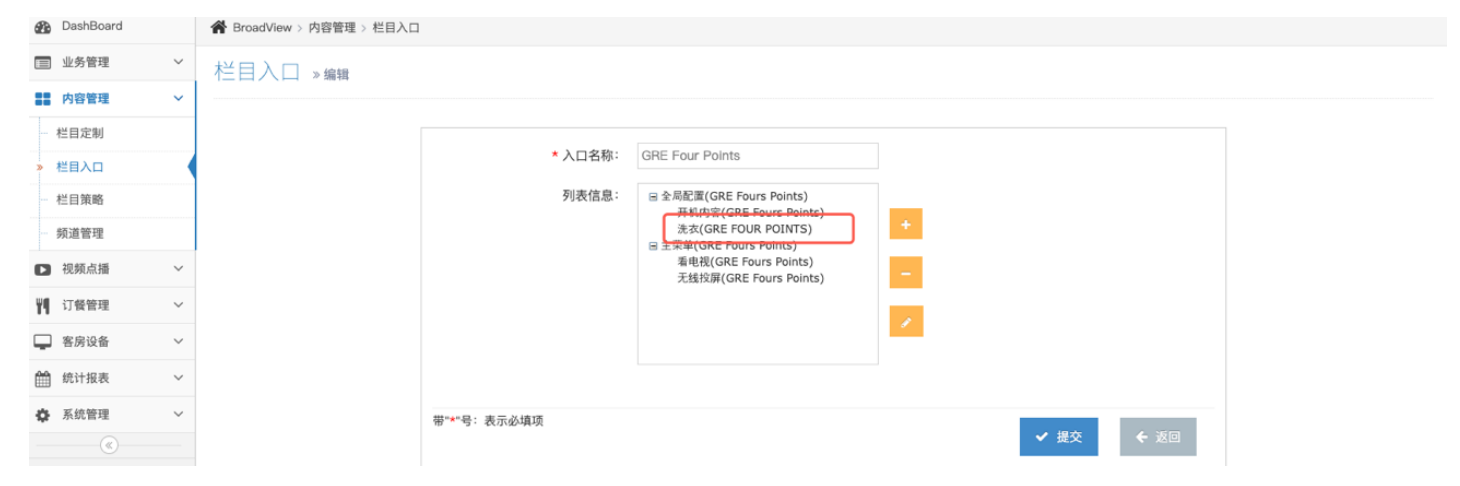Viewport: 1460px width, 486px height.
Task: Click the 视频点播 play icon
Action: coord(43,269)
